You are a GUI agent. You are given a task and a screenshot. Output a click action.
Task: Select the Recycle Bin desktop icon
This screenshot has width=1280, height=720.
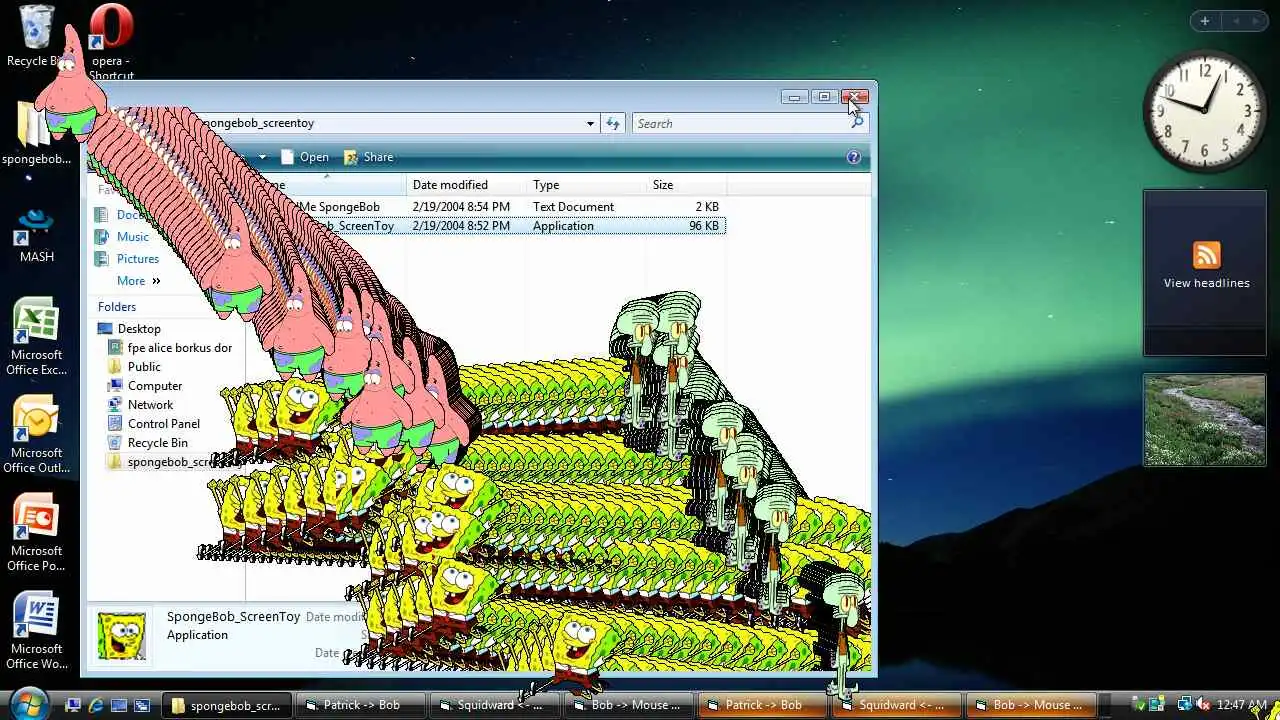pos(35,36)
